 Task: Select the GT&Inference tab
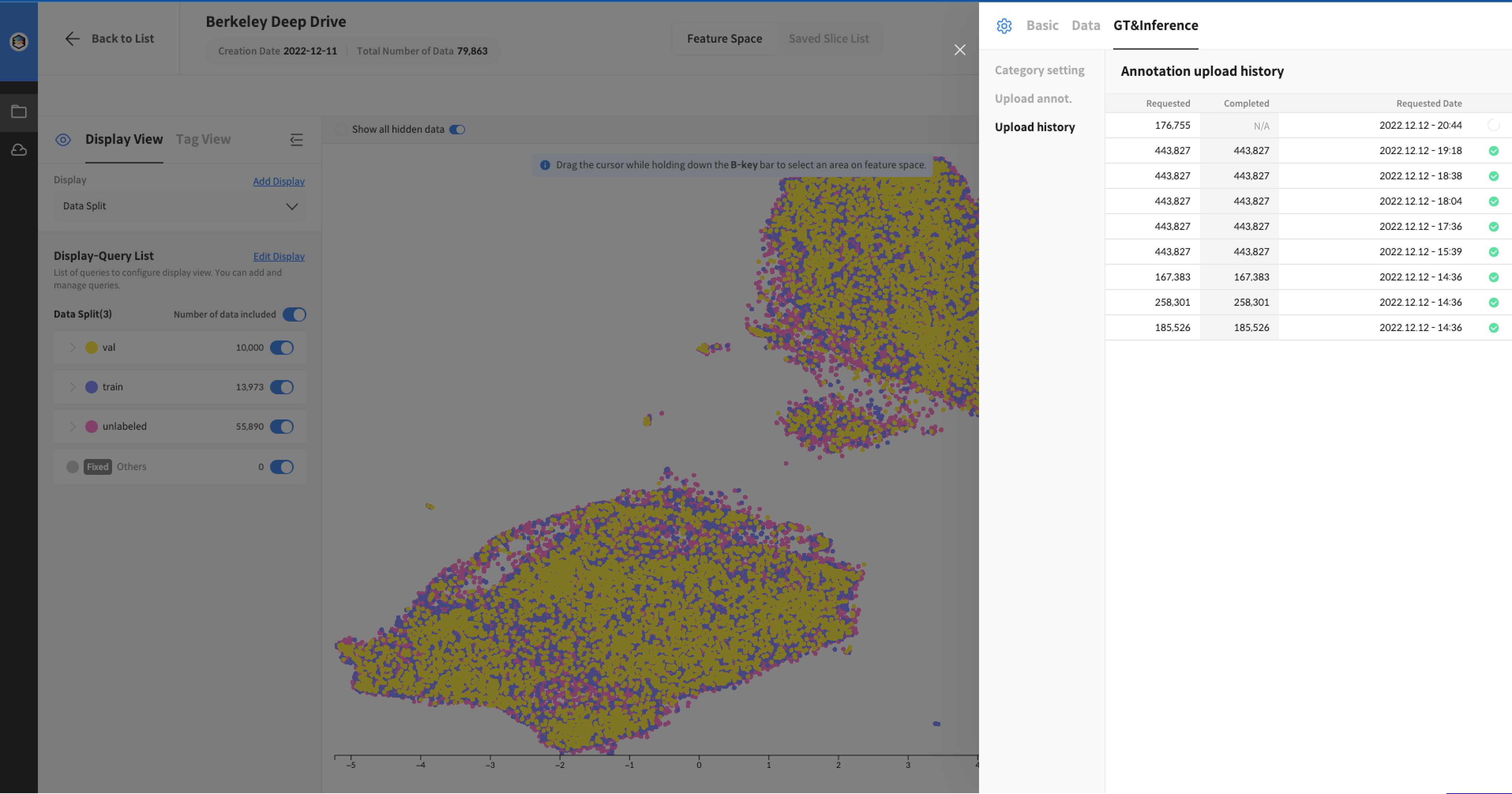coord(1156,25)
